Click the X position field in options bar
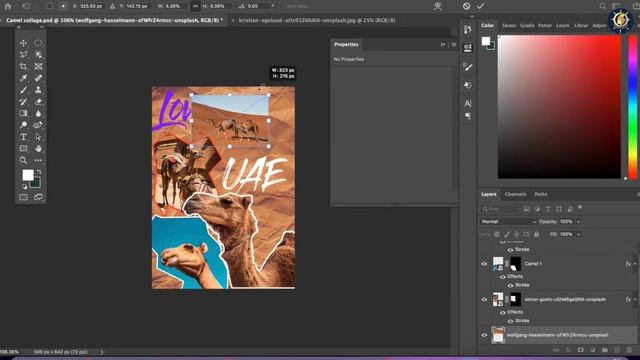 click(x=91, y=6)
